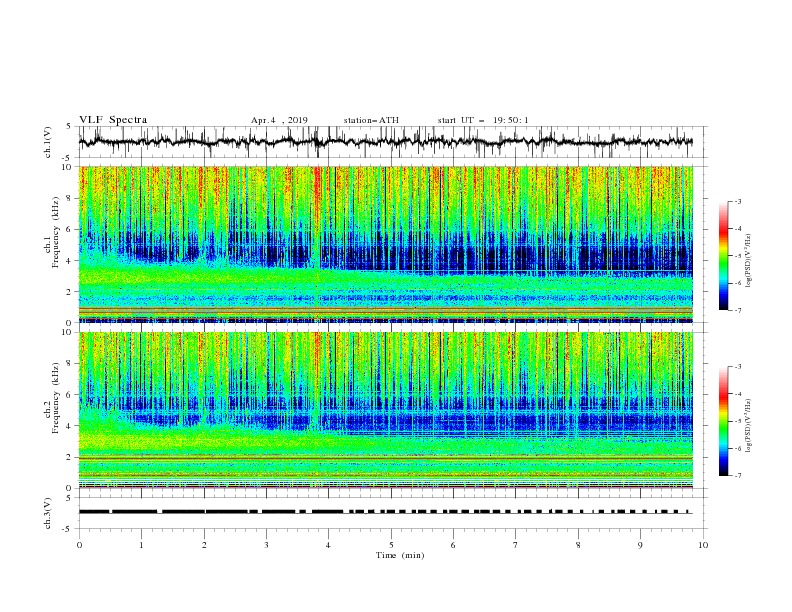Click the "VLF Spectra" title text
Viewport: 792px width, 612px height.
113,120
